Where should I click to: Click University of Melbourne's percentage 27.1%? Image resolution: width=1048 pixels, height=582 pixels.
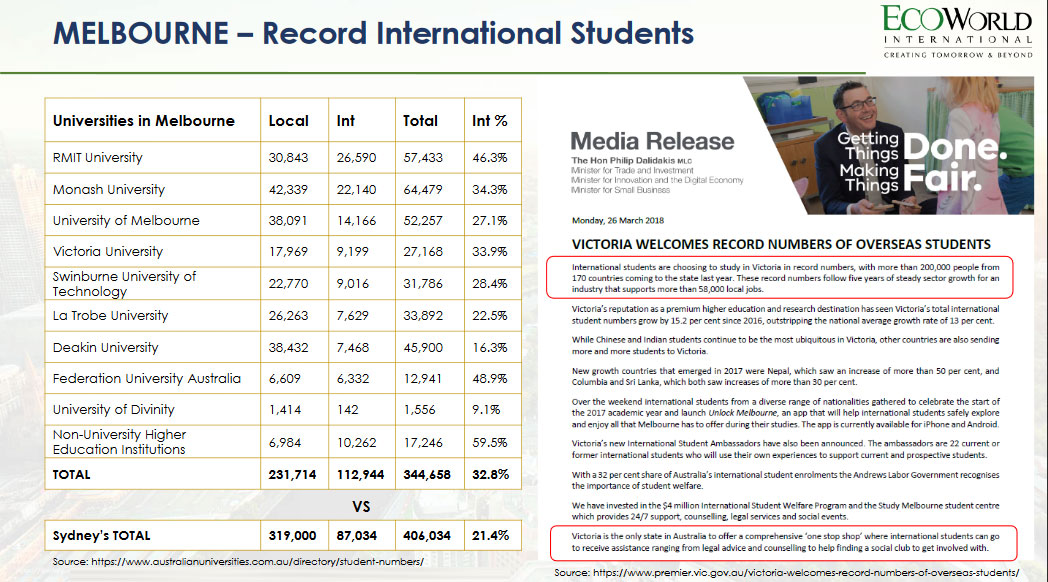point(490,221)
